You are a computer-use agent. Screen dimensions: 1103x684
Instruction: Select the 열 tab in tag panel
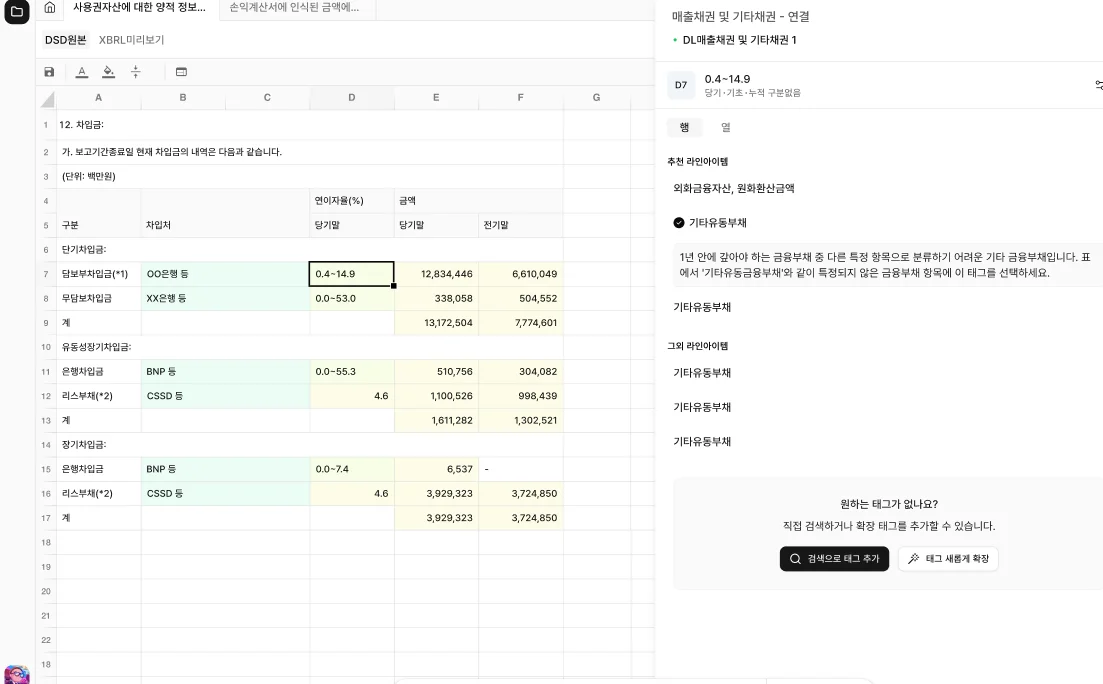[726, 128]
